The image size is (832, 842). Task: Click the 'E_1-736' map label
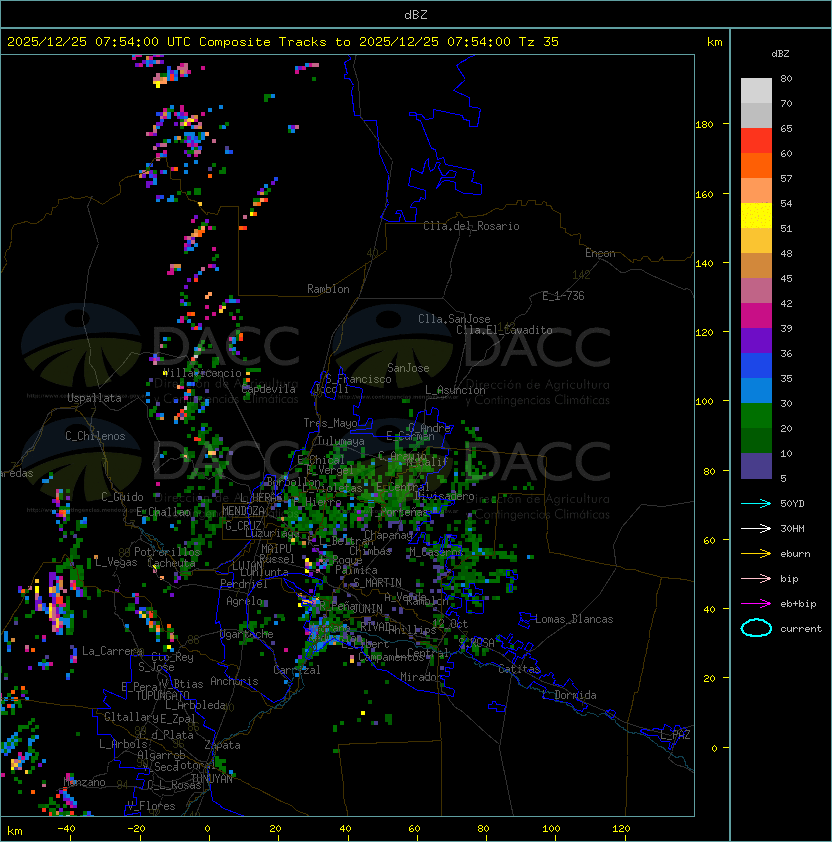pyautogui.click(x=563, y=296)
